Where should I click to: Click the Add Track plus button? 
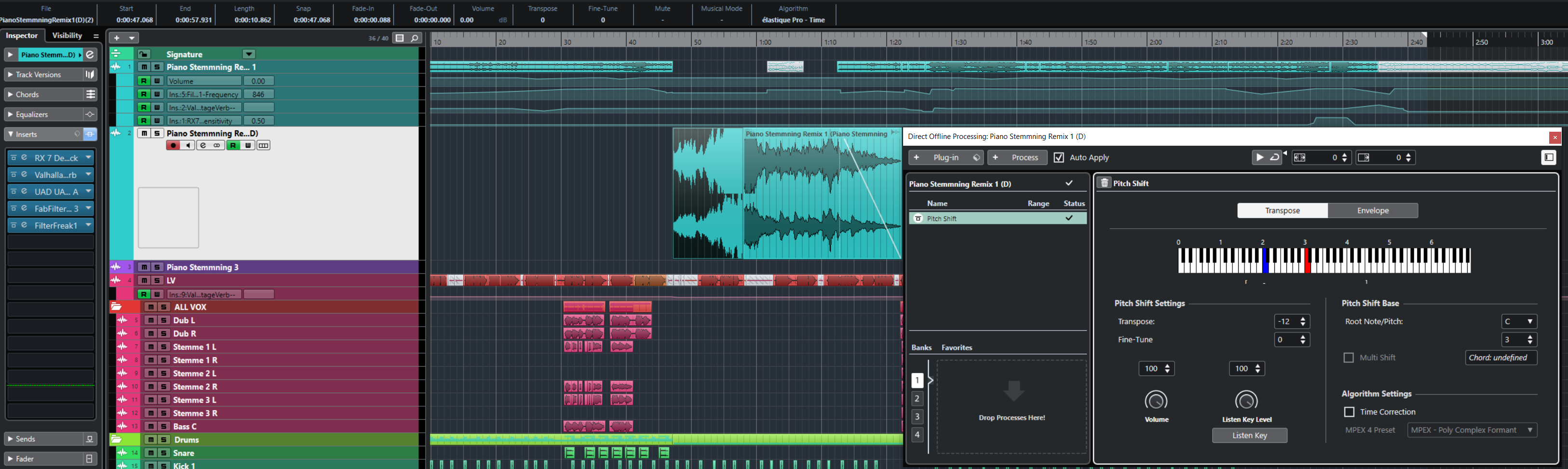coord(117,39)
